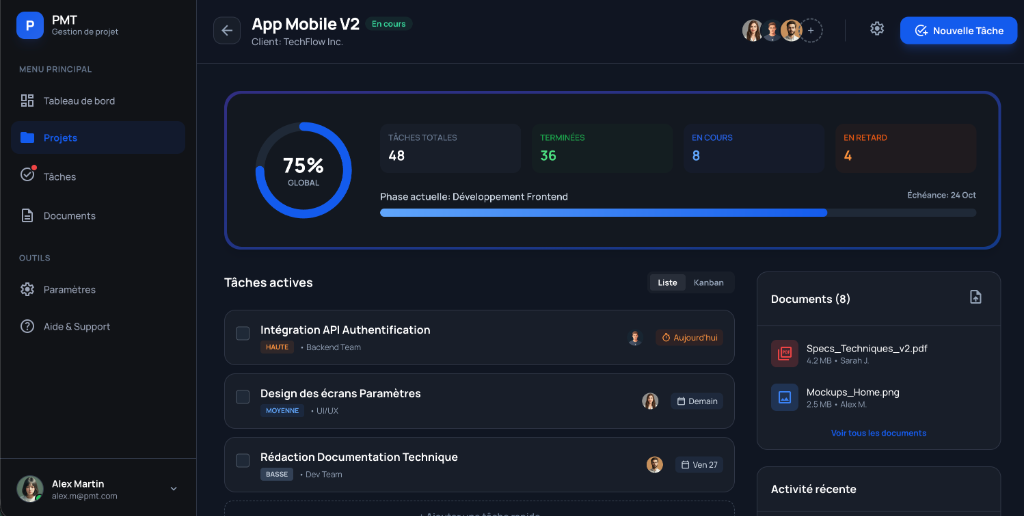The width and height of the screenshot is (1024, 516).
Task: Switch to the Kanban view
Action: (x=708, y=283)
